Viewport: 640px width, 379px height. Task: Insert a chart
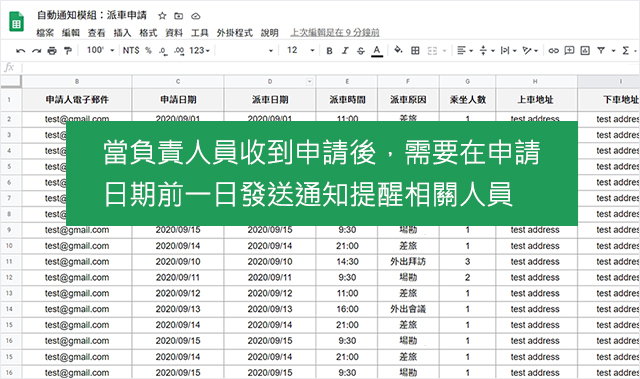pyautogui.click(x=585, y=50)
